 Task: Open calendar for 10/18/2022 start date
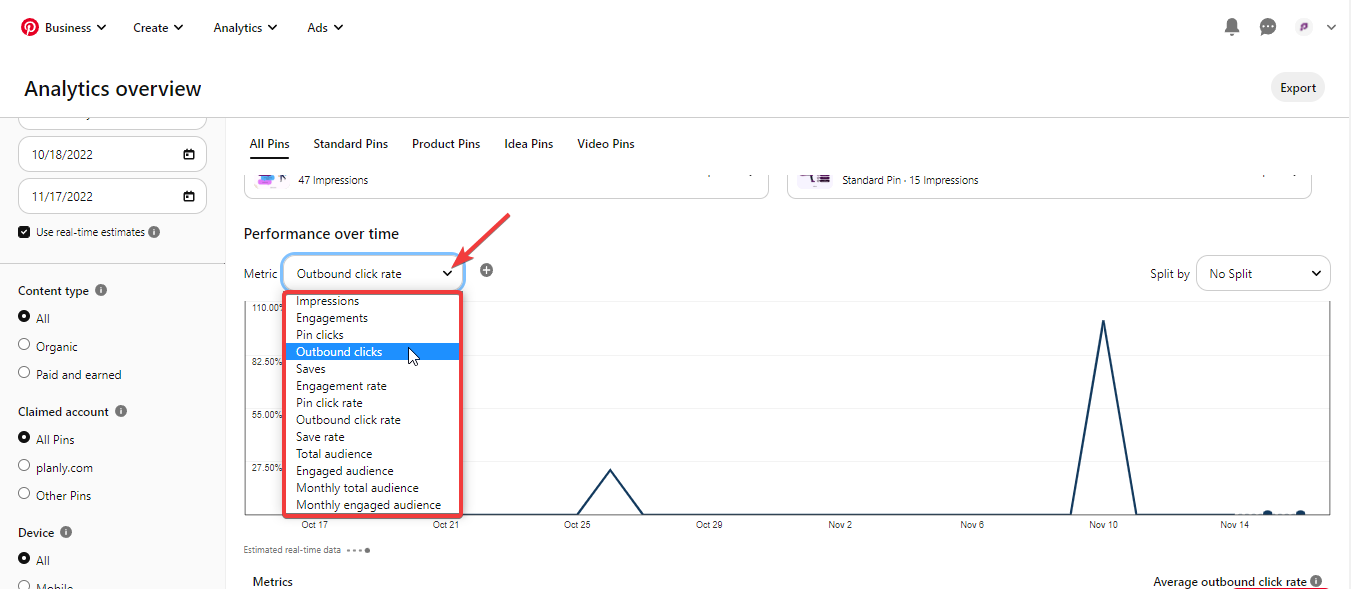pyautogui.click(x=189, y=155)
